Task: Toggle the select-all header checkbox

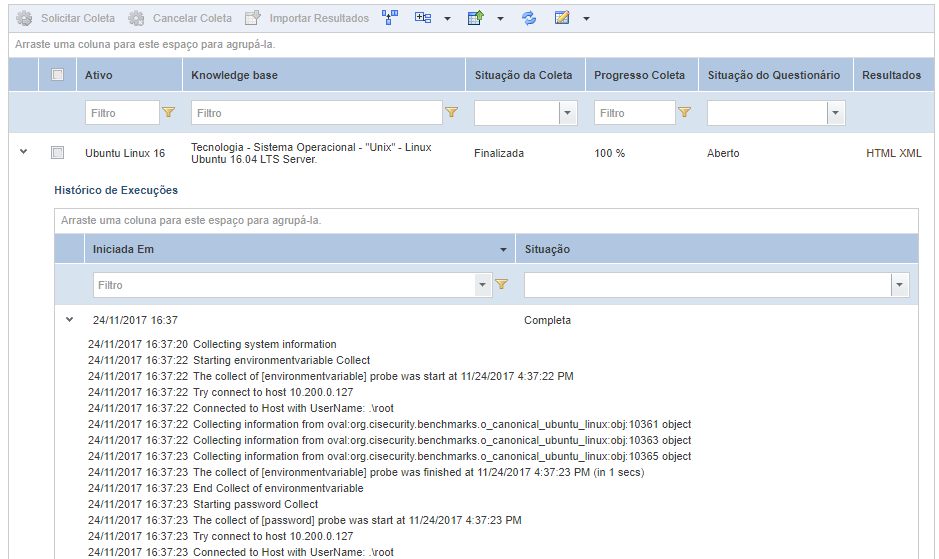Action: pos(57,75)
